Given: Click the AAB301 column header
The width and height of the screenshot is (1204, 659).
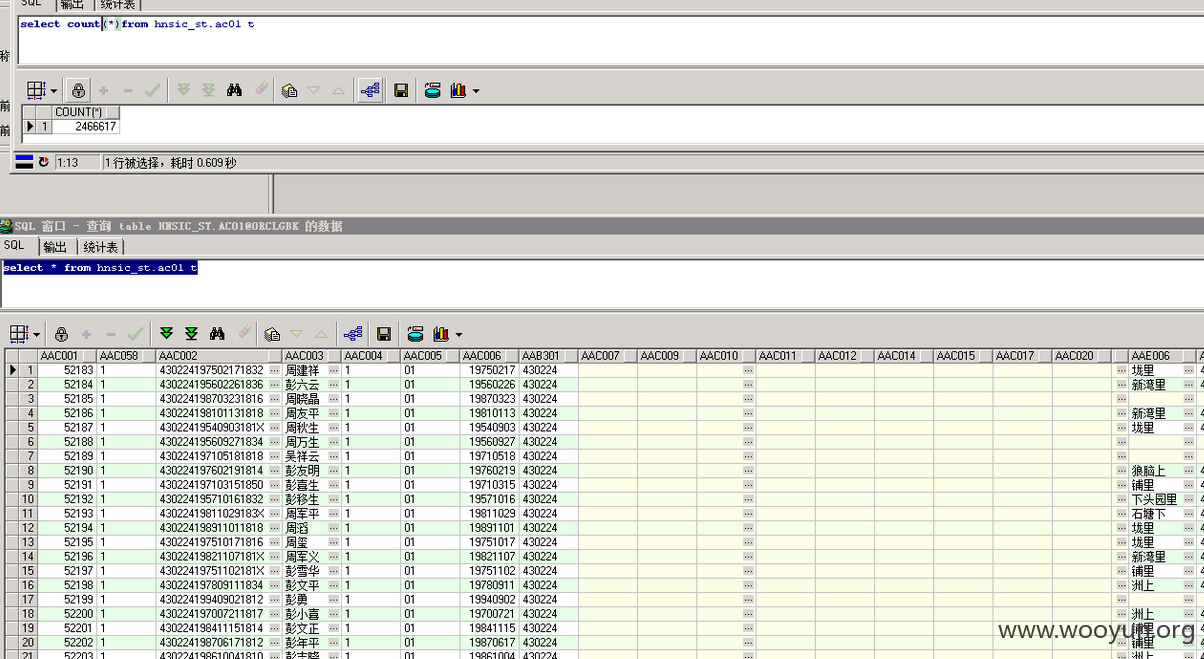Looking at the screenshot, I should pyautogui.click(x=549, y=356).
